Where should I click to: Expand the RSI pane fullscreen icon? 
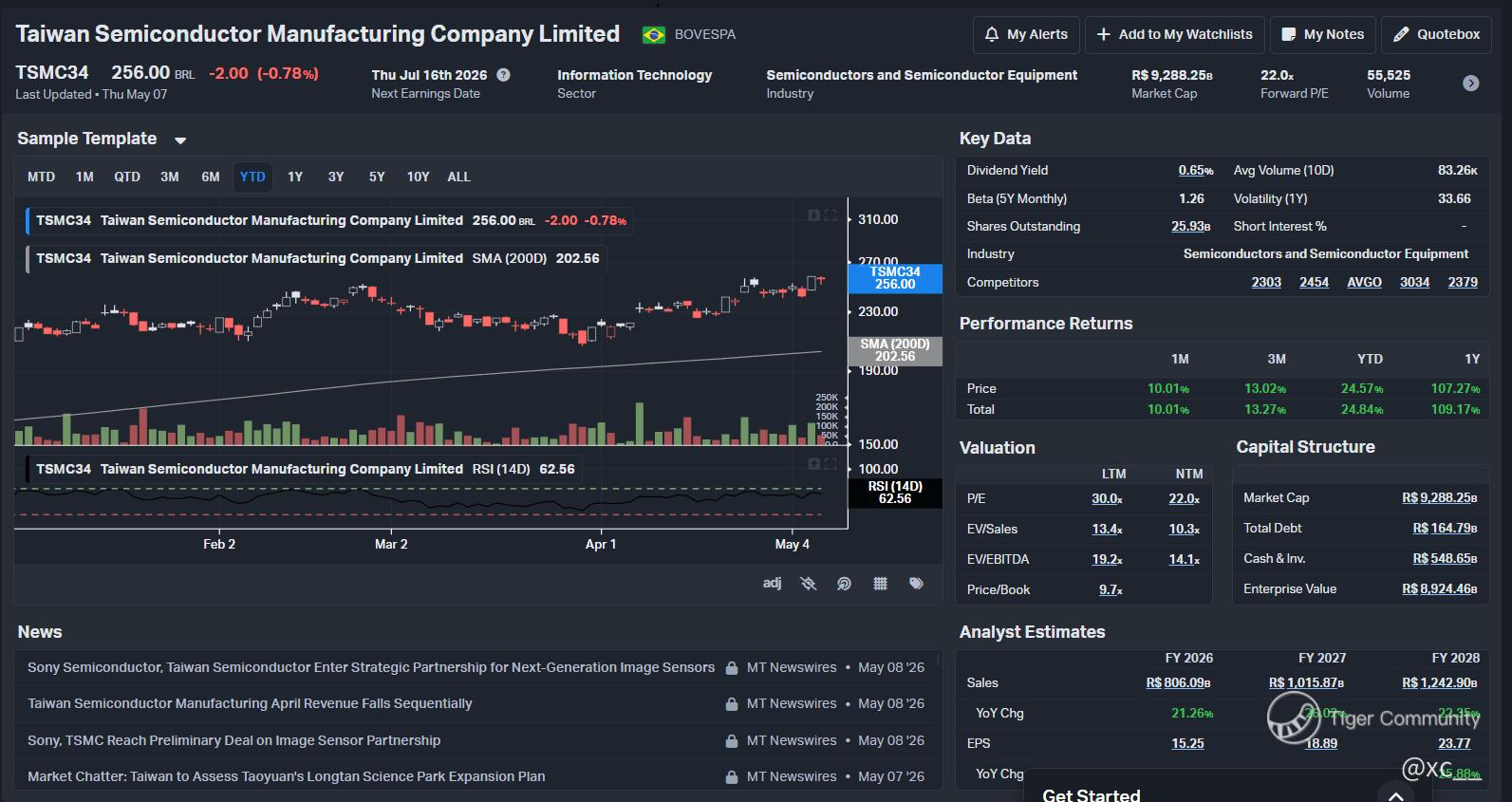tap(831, 464)
